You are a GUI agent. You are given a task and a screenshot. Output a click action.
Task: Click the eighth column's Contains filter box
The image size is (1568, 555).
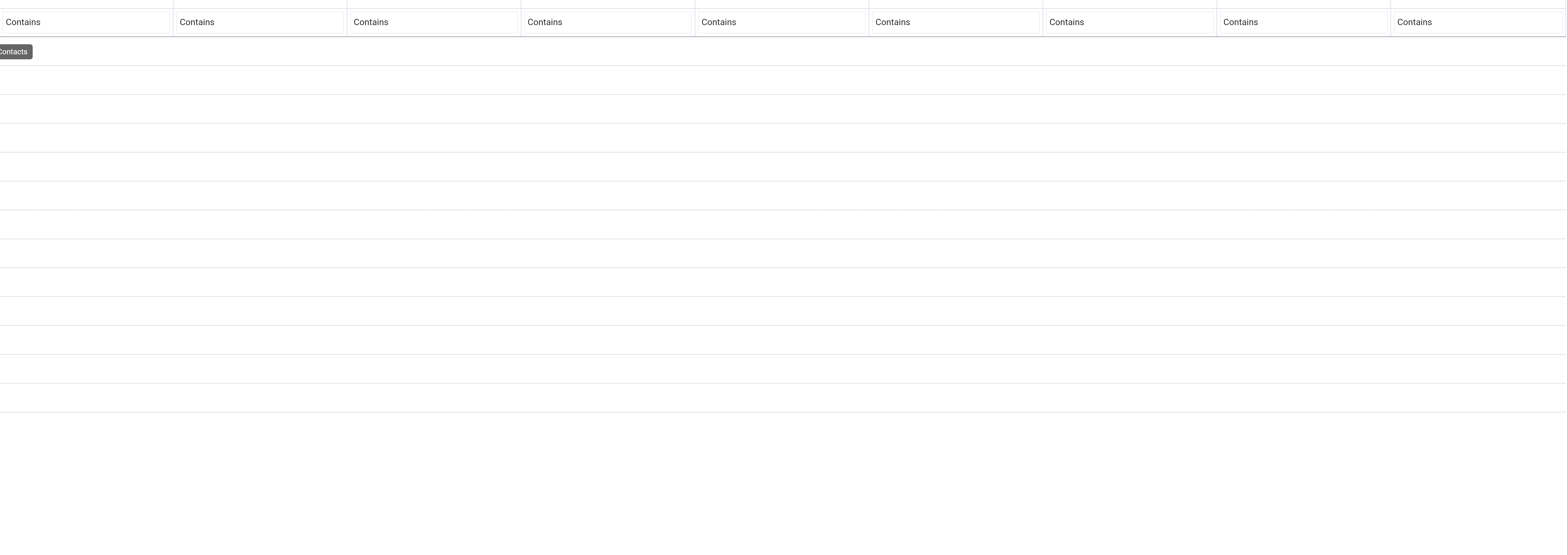[x=1303, y=22]
